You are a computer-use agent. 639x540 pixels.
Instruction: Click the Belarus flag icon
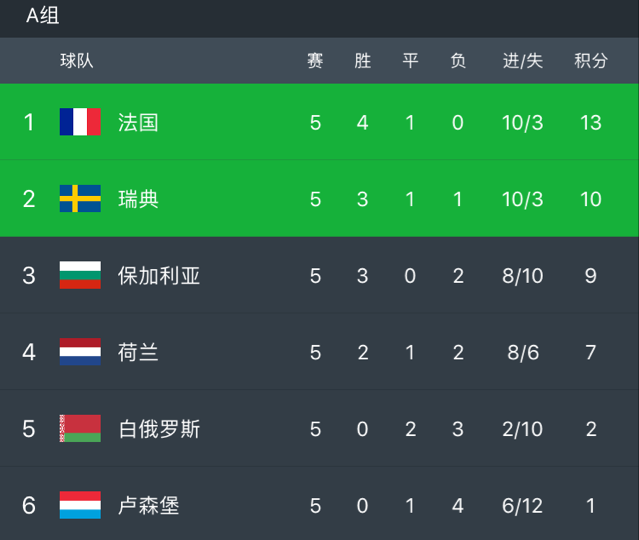(x=80, y=428)
